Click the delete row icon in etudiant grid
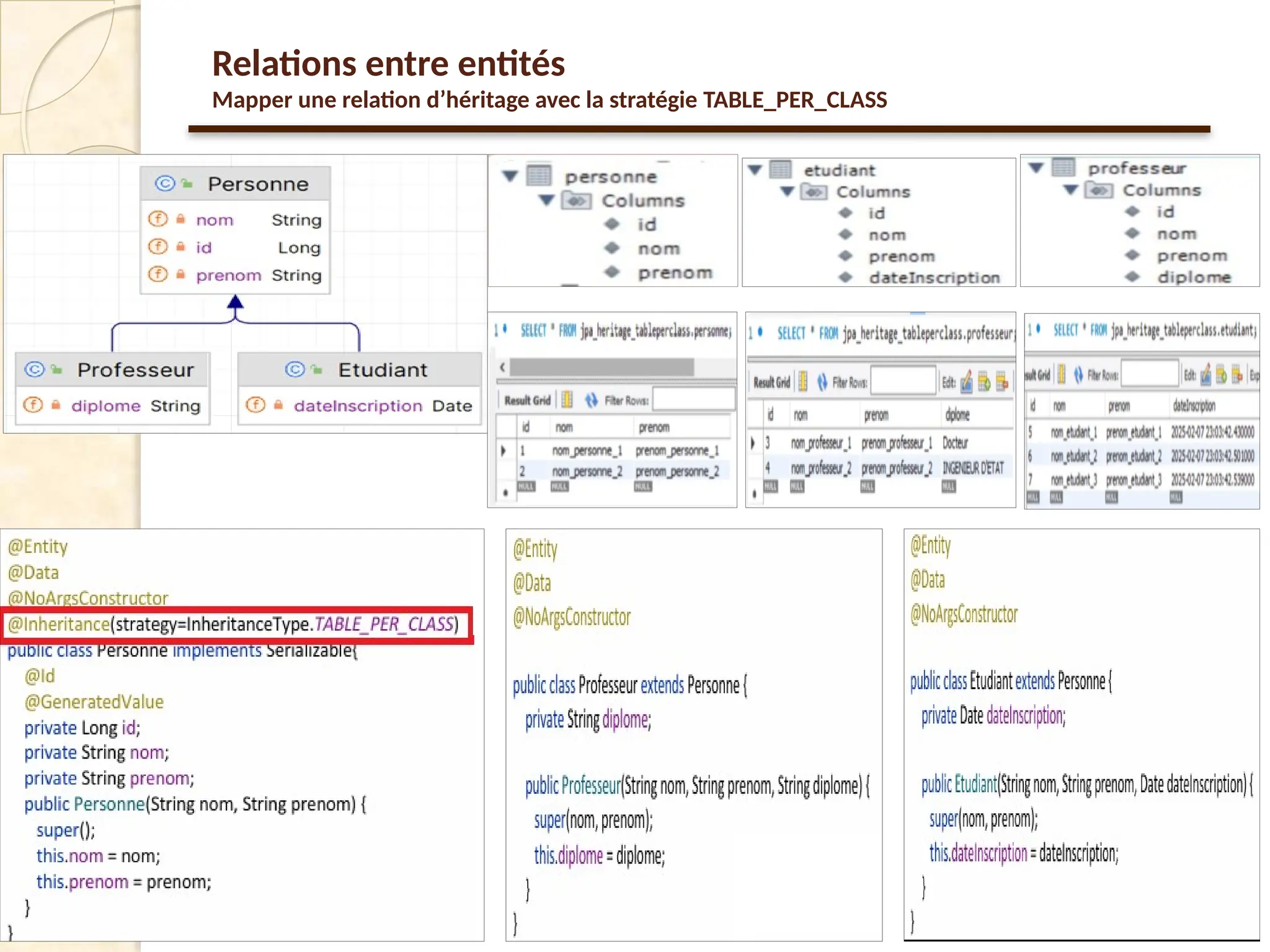Viewport: 1270px width, 952px height. click(x=1237, y=374)
